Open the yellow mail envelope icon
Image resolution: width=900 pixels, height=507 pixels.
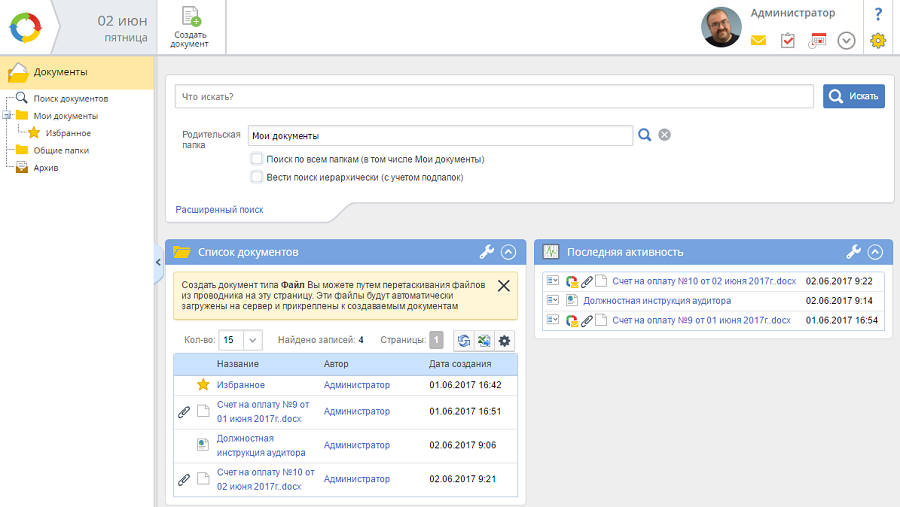758,41
